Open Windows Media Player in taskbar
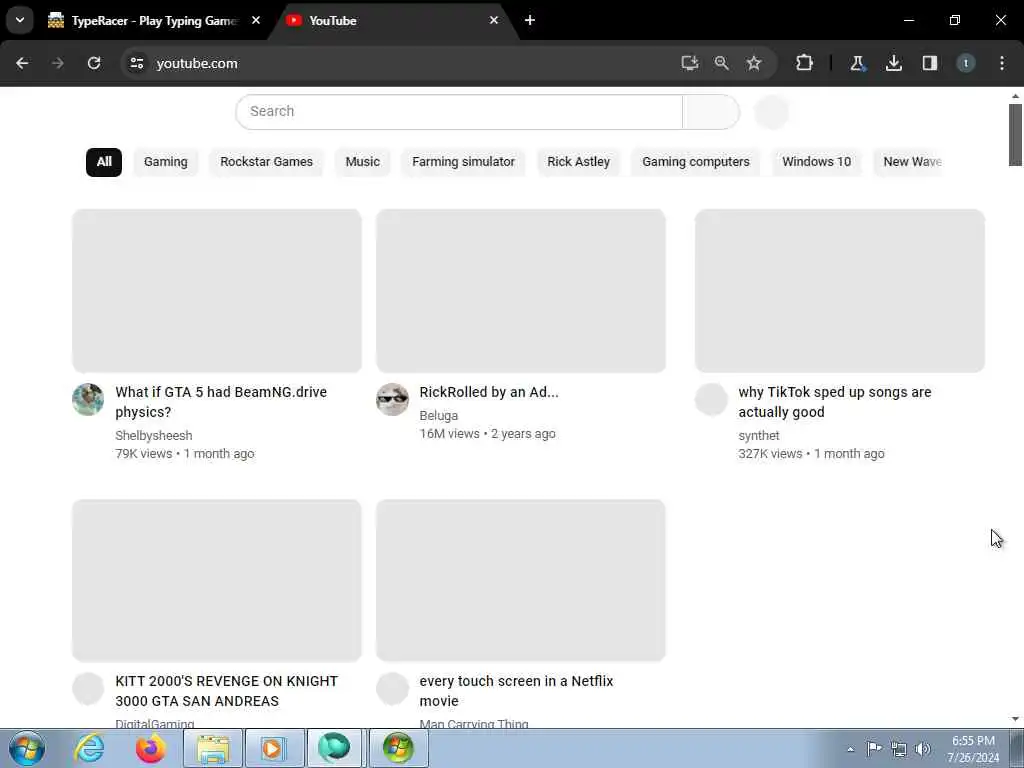Viewport: 1024px width, 768px height. [272, 748]
